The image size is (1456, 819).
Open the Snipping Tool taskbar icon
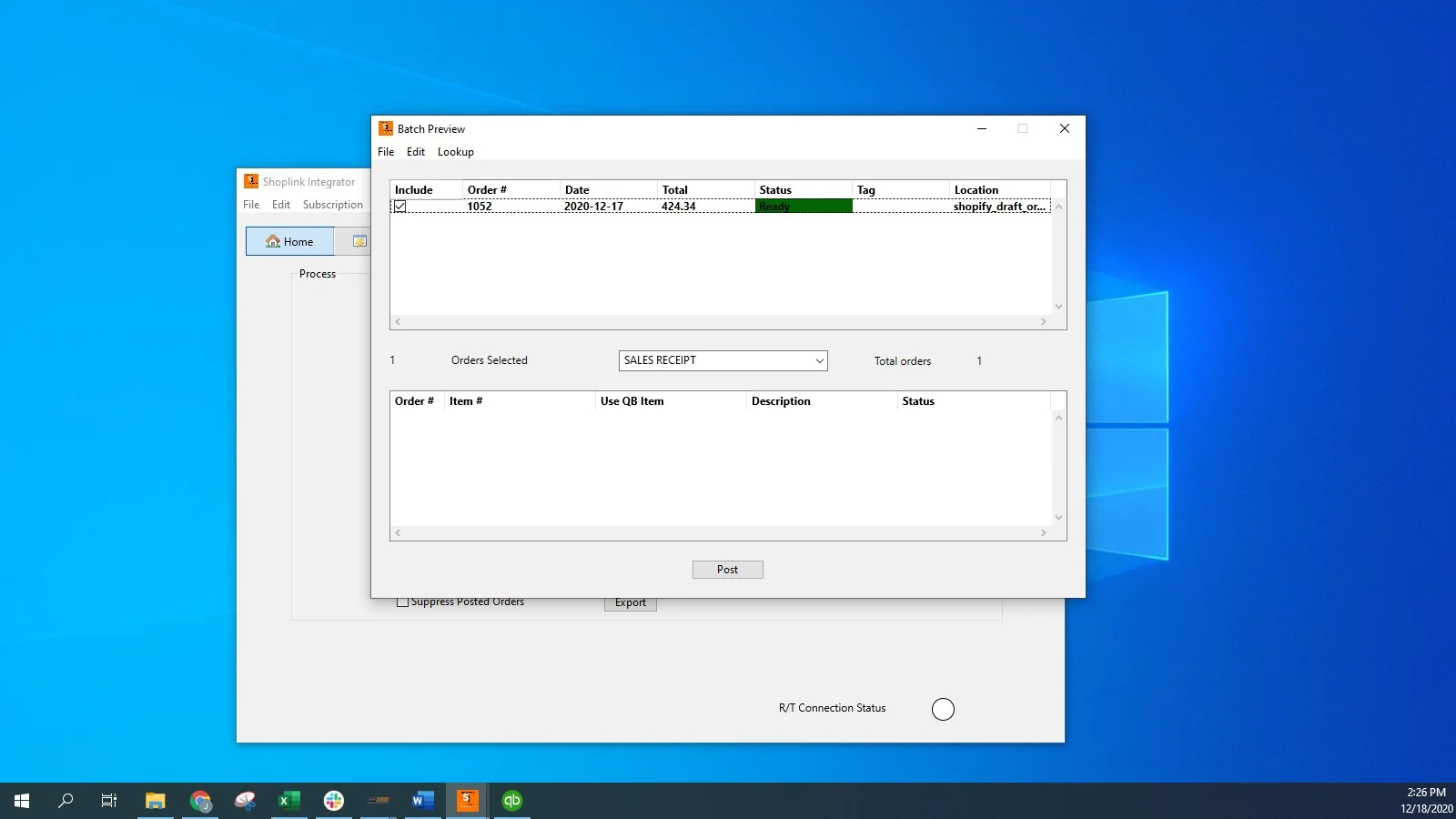245,801
